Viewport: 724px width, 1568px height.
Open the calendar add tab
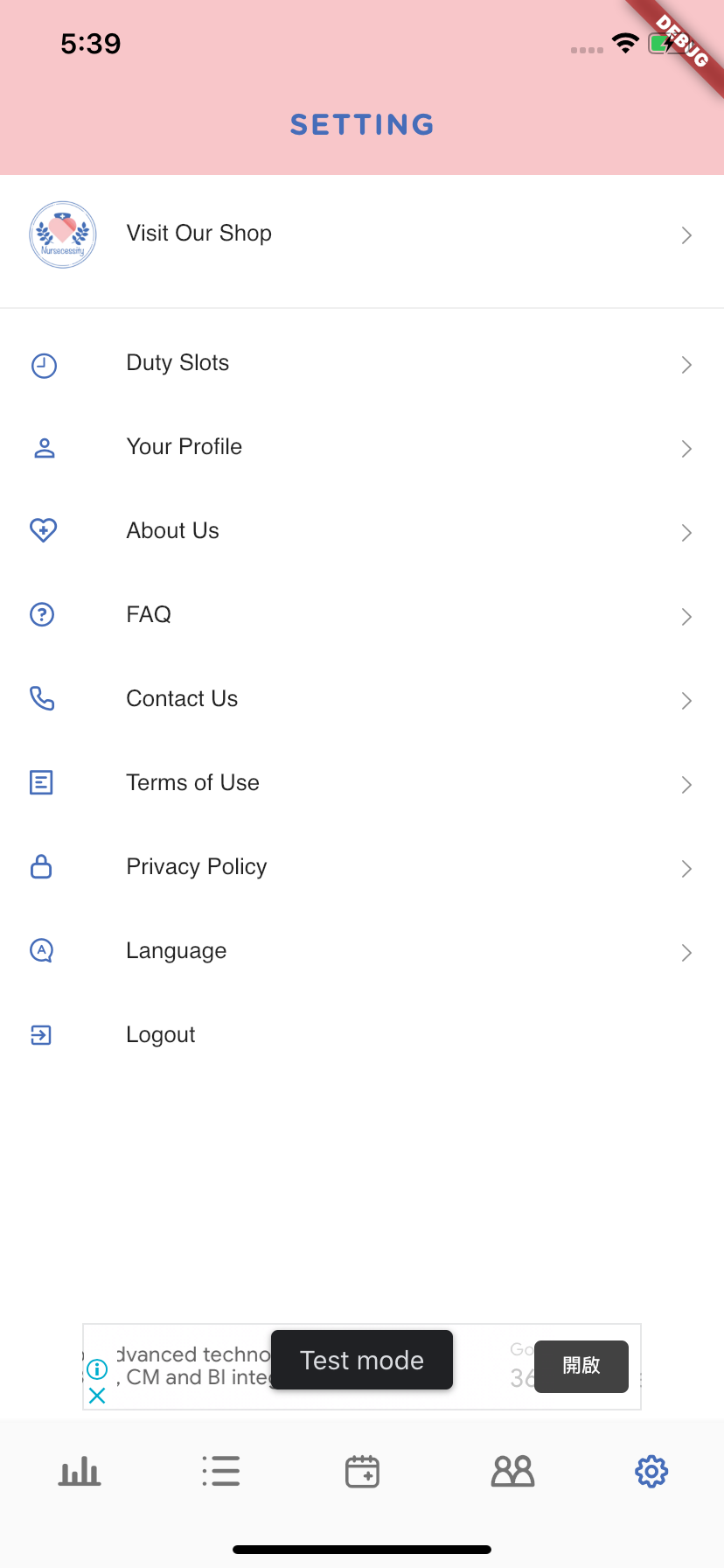(362, 1472)
